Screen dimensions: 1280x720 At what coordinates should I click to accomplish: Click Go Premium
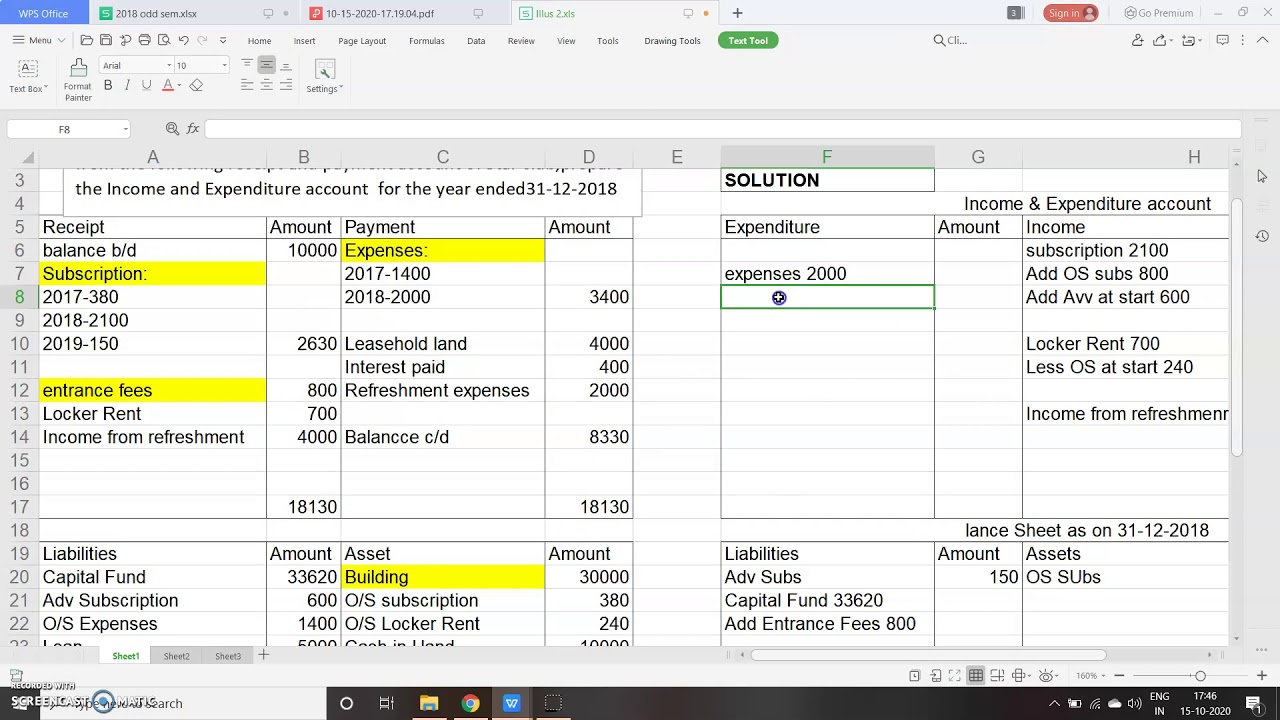1159,13
